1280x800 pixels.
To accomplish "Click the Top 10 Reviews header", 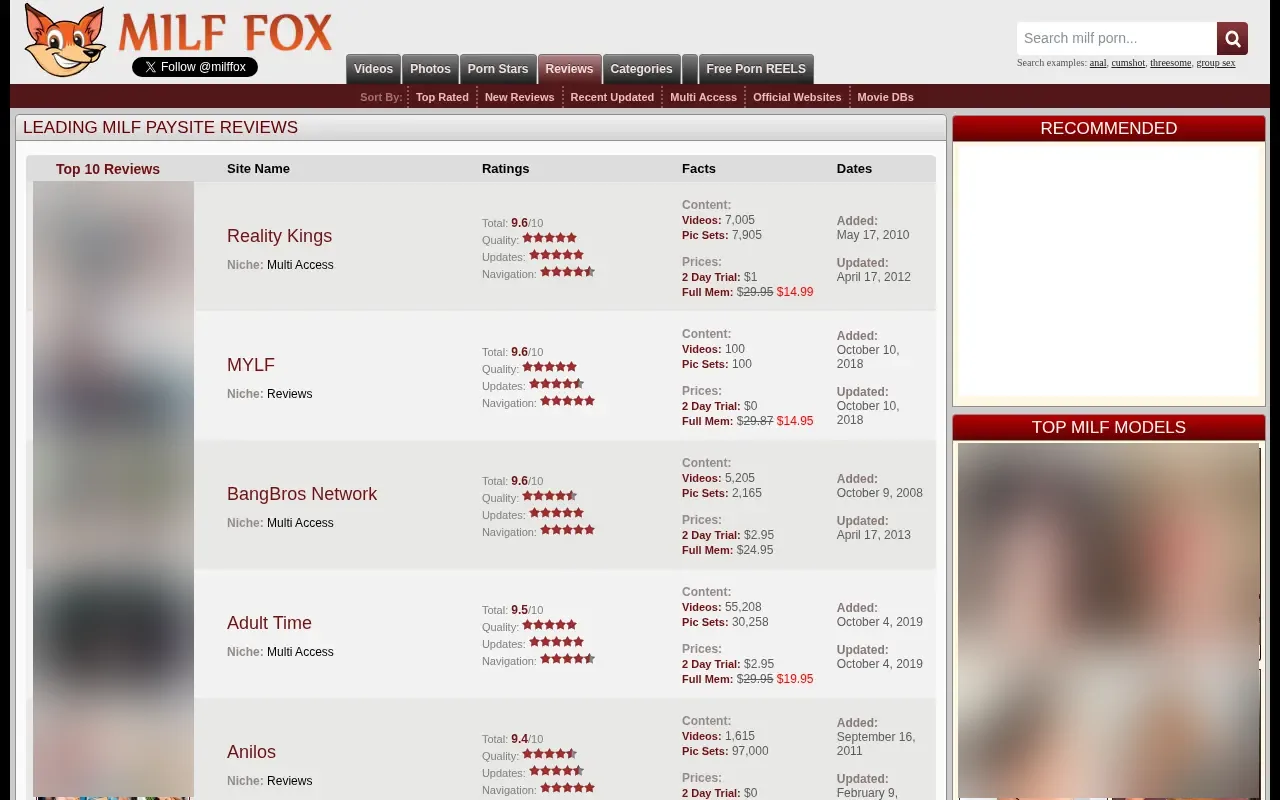I will coord(108,169).
